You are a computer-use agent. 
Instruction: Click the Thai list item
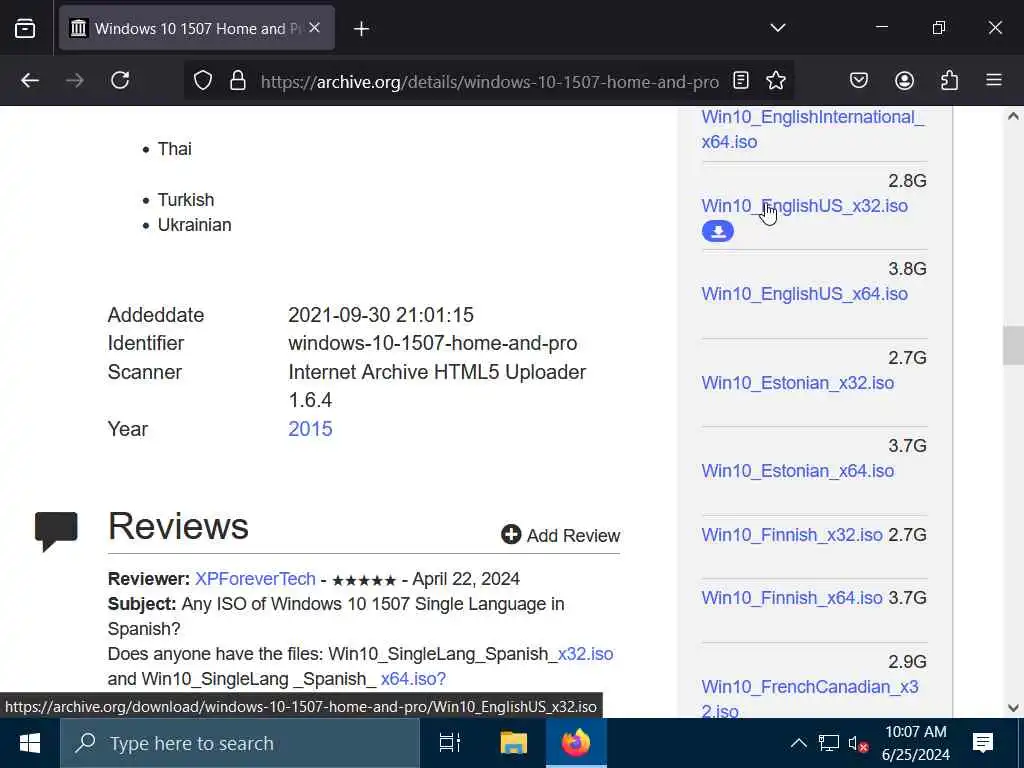click(x=174, y=149)
